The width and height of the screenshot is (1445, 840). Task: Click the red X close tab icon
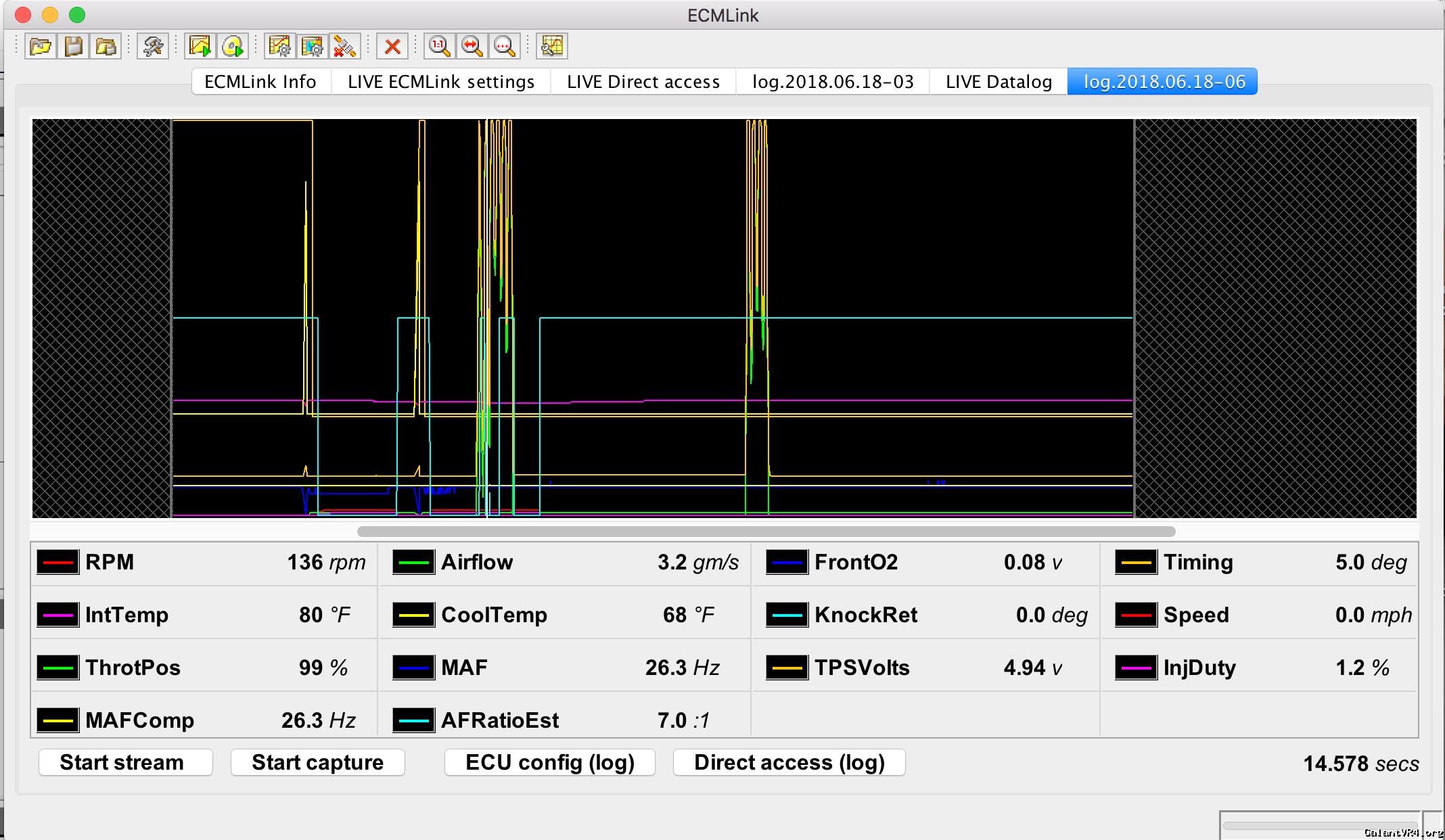click(x=392, y=47)
